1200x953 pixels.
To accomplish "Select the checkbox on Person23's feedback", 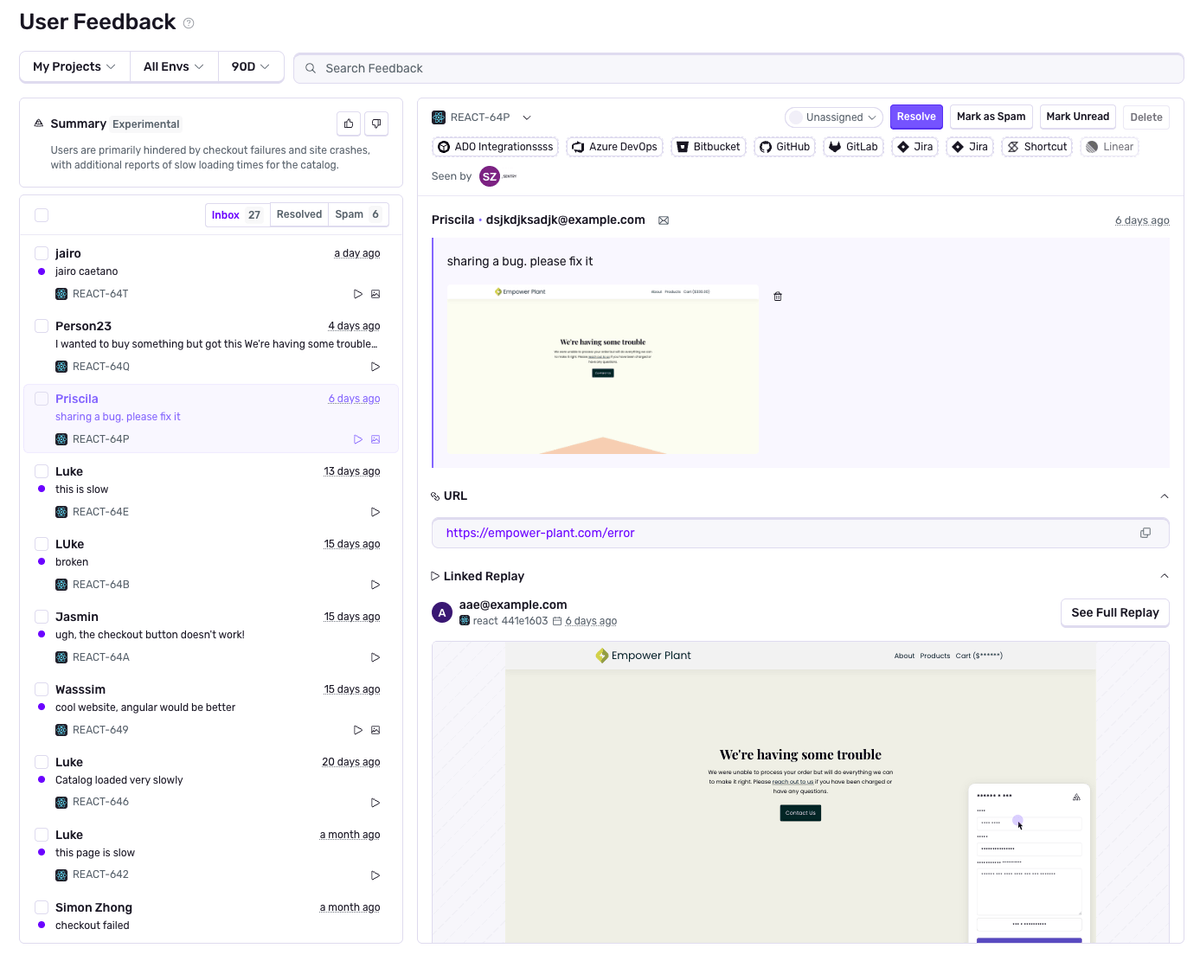I will [x=41, y=325].
